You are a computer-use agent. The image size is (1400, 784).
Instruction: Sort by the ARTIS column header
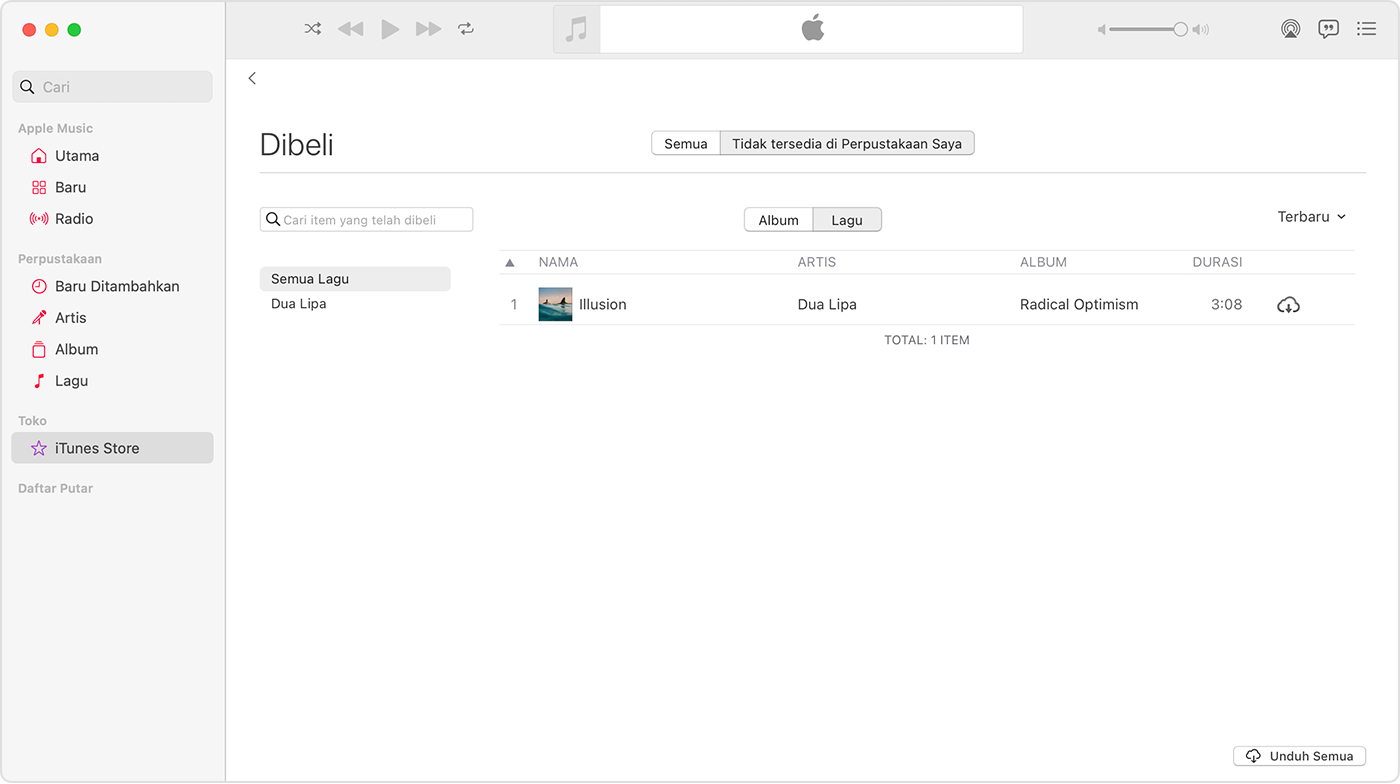(x=817, y=262)
